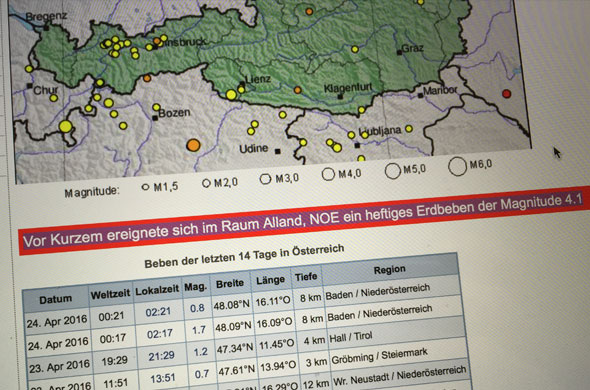Click the large orange earthquake marker southeast of Bozen
The height and width of the screenshot is (390, 590).
point(193,145)
